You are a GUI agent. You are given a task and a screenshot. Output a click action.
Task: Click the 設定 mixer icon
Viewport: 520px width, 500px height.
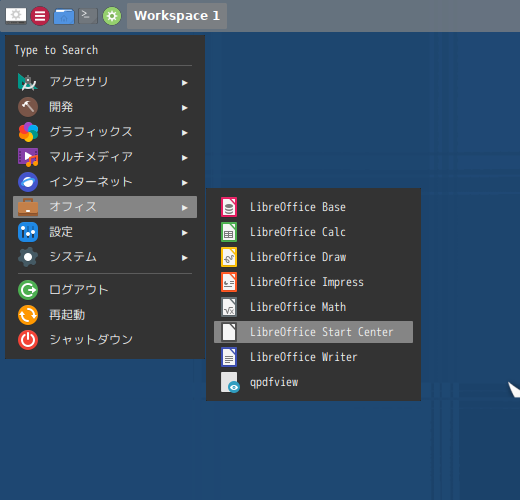(28, 232)
